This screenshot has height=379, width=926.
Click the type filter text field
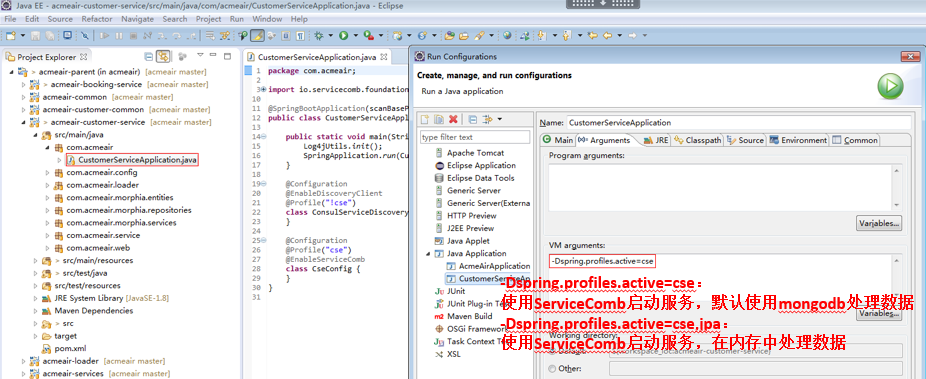[x=475, y=137]
